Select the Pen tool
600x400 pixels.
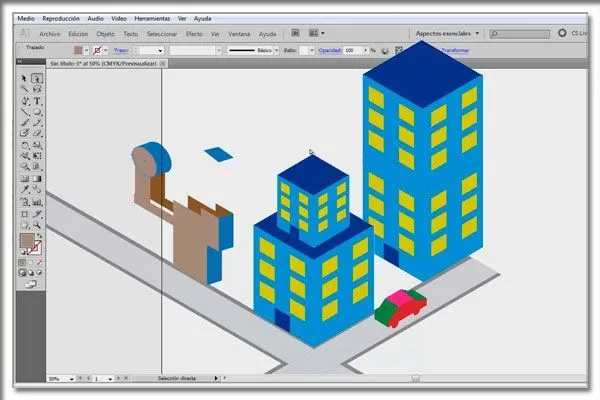click(25, 101)
